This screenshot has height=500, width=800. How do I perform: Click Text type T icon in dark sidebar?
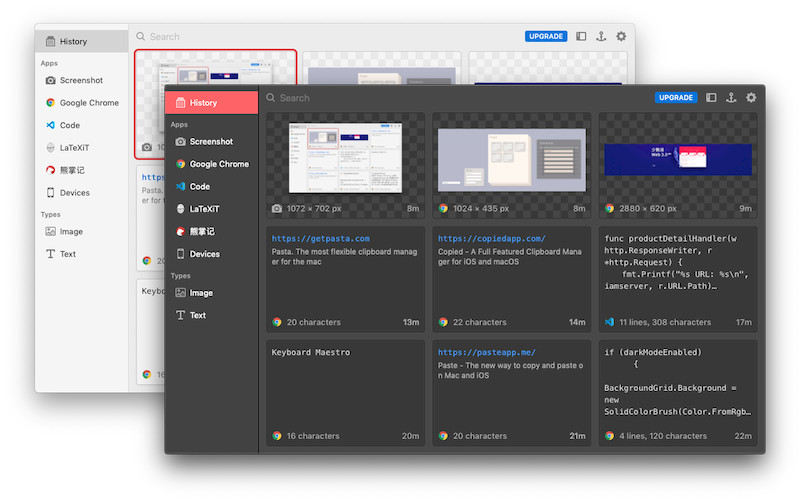180,315
